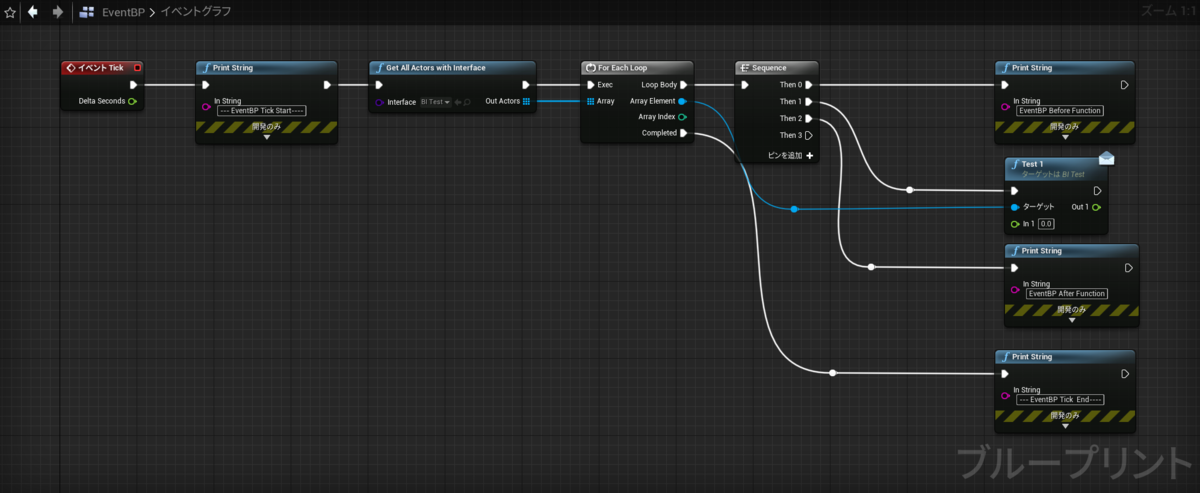This screenshot has width=1200, height=493.
Task: Expand the Before Function Print String node arrow
Action: tap(1064, 137)
